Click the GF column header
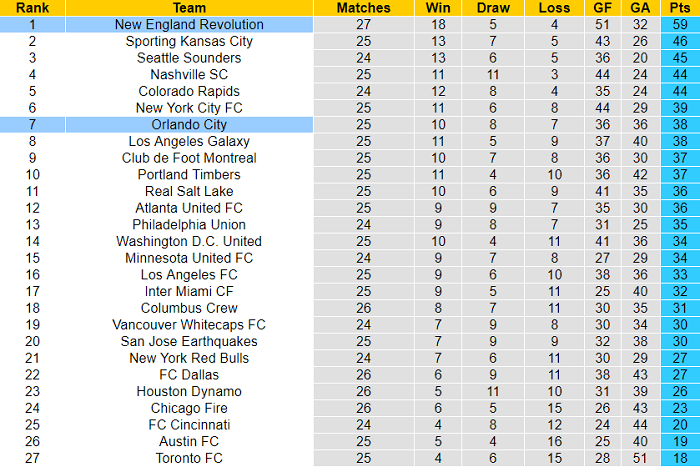Image resolution: width=700 pixels, height=467 pixels. coord(603,8)
